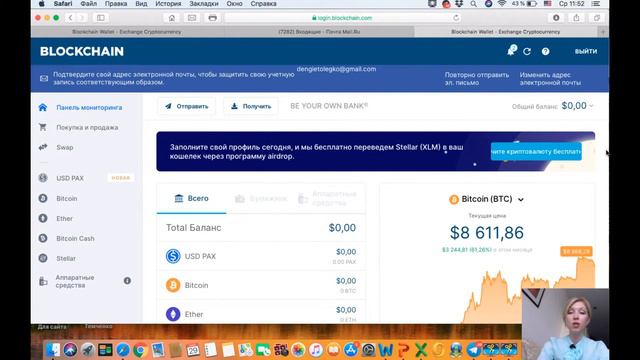Select the Bitcoin icon in sidebar
Viewport: 640px width, 360px height.
[x=43, y=198]
